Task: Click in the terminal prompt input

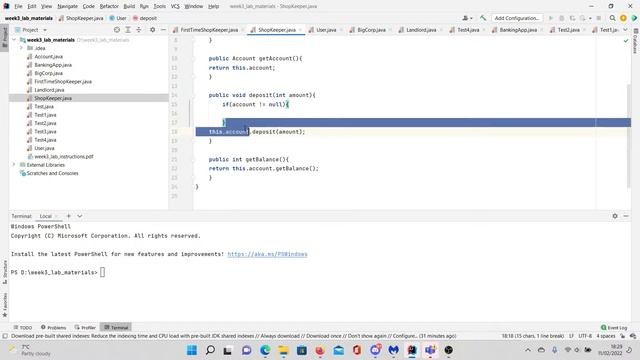Action: (x=102, y=272)
